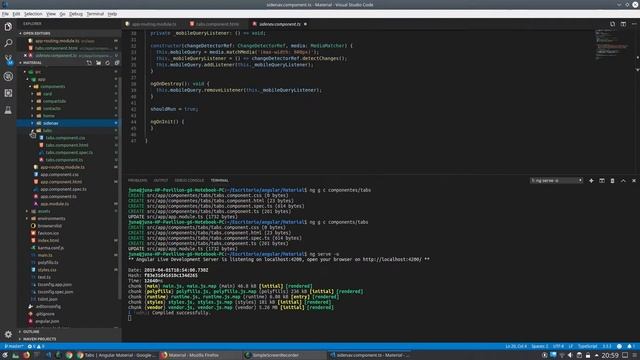
Task: Open editor More Actions ellipsis
Action: (x=633, y=24)
